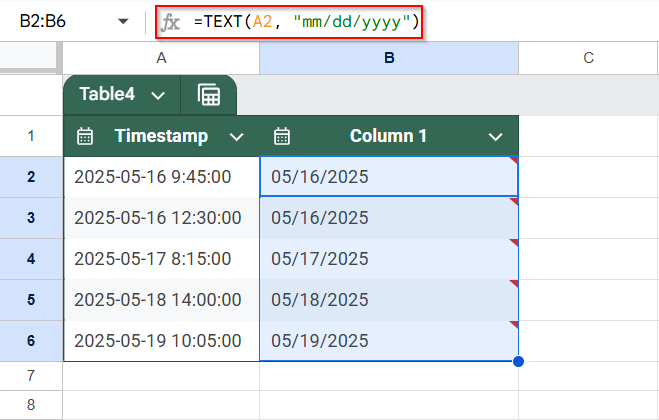
Task: Click the Table4 label
Action: (107, 94)
